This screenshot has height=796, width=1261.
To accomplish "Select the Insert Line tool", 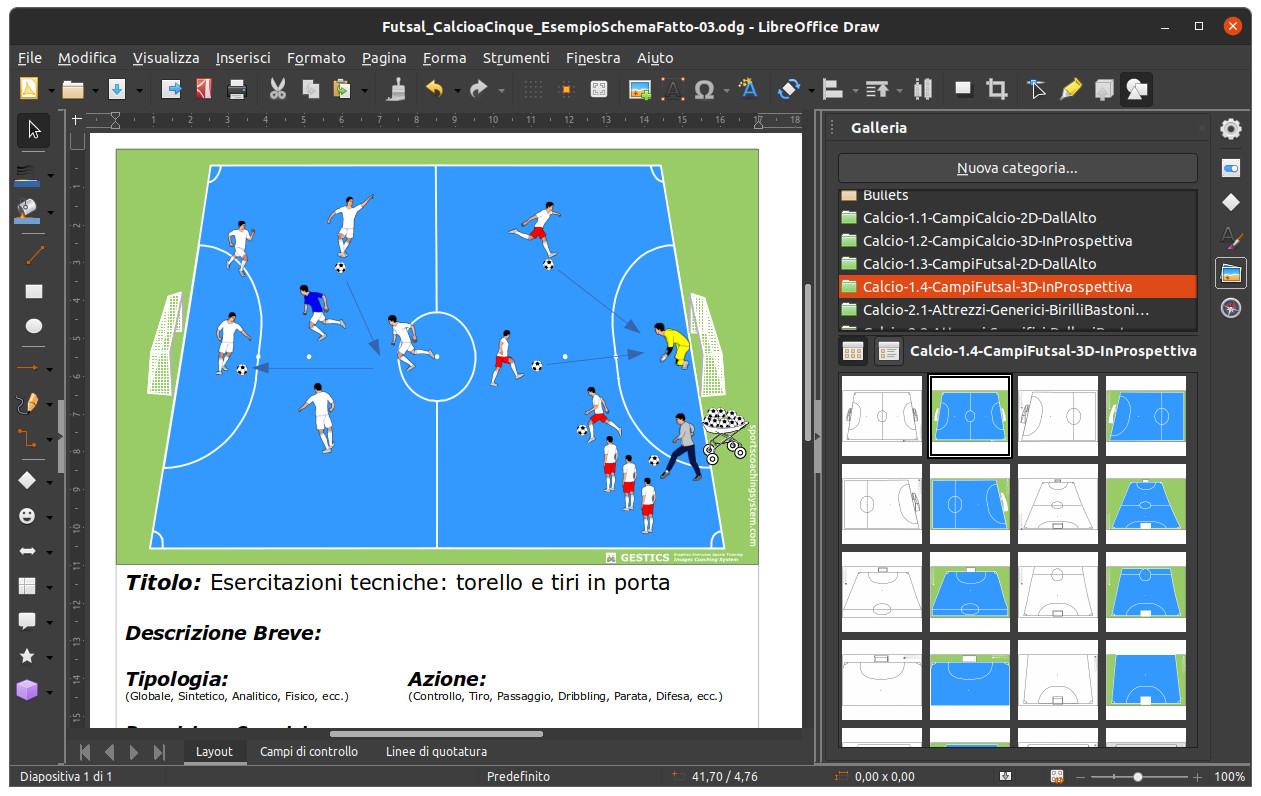I will point(34,255).
